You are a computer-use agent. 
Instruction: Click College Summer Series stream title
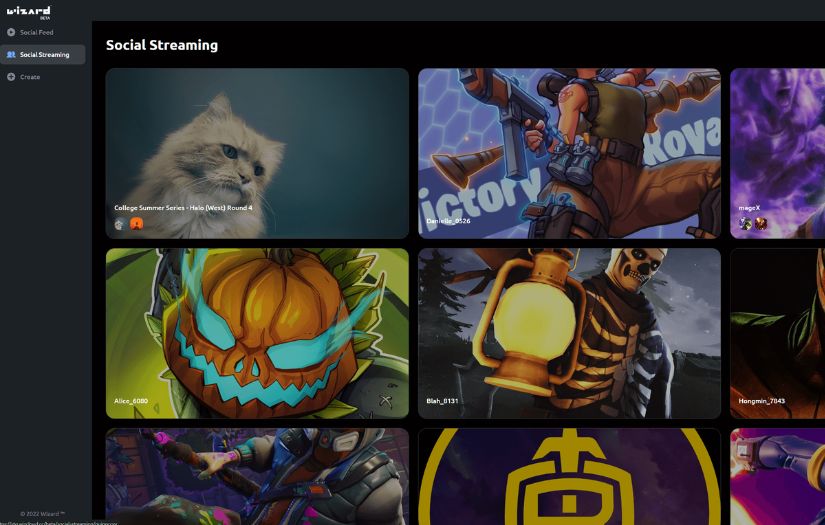coord(183,208)
